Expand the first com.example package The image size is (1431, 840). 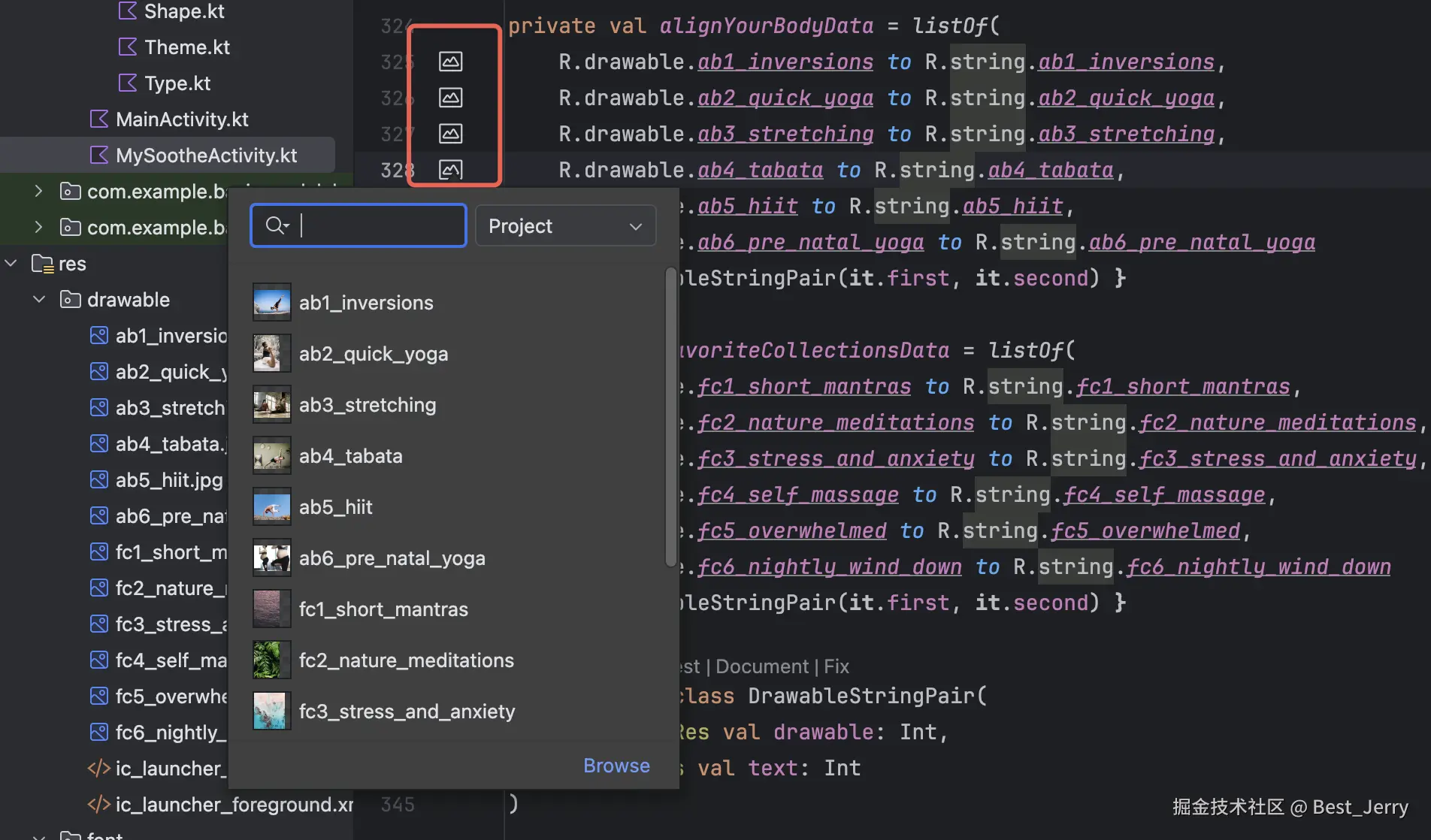(39, 192)
